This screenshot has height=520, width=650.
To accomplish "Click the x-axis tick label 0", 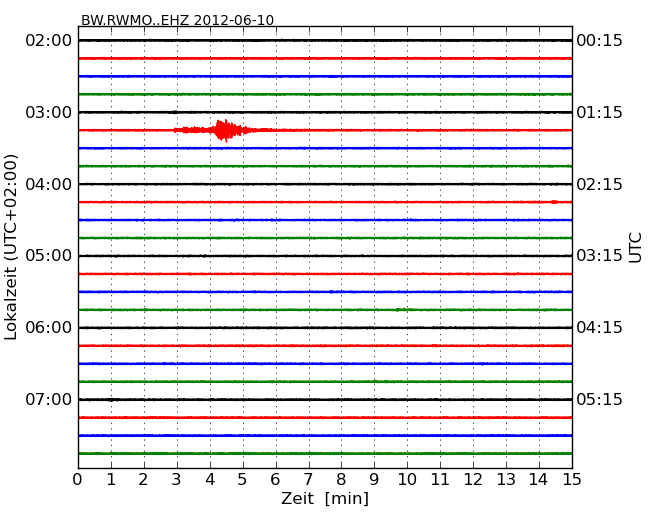I will pyautogui.click(x=78, y=480).
